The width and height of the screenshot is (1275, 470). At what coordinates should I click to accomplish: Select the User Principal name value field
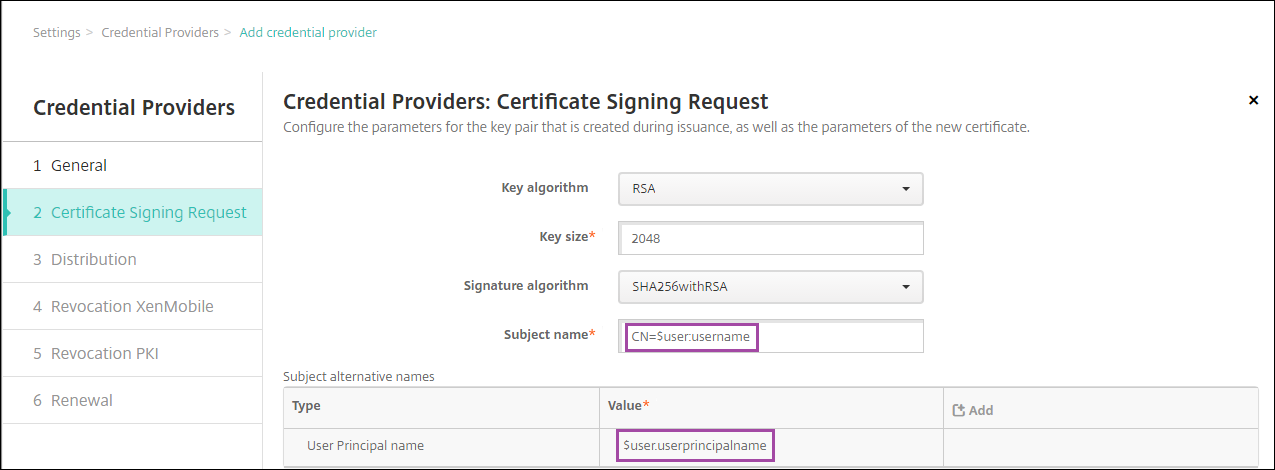696,445
